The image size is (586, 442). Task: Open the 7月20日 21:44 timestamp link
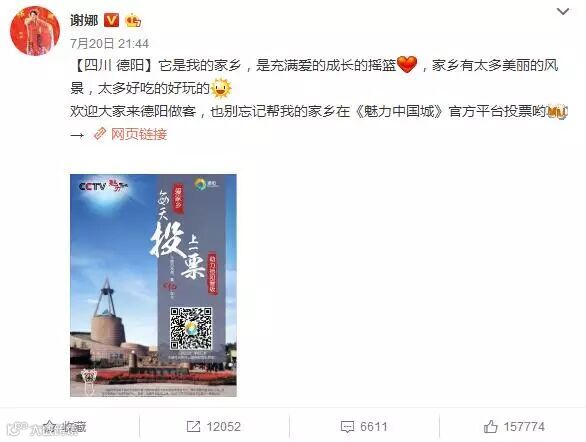click(110, 44)
